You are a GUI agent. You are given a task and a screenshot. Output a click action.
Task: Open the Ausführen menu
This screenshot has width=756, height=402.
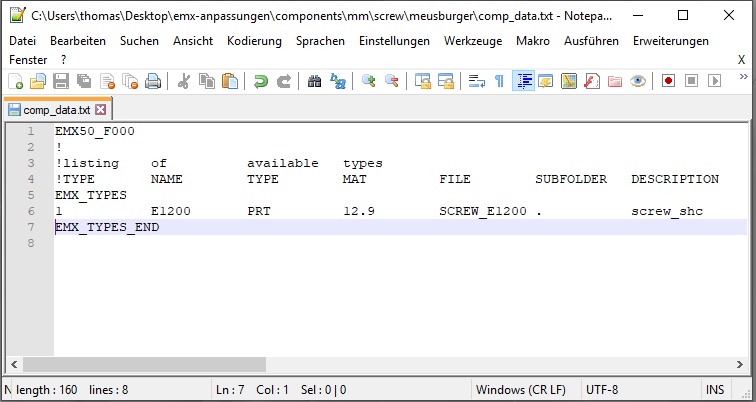point(591,41)
